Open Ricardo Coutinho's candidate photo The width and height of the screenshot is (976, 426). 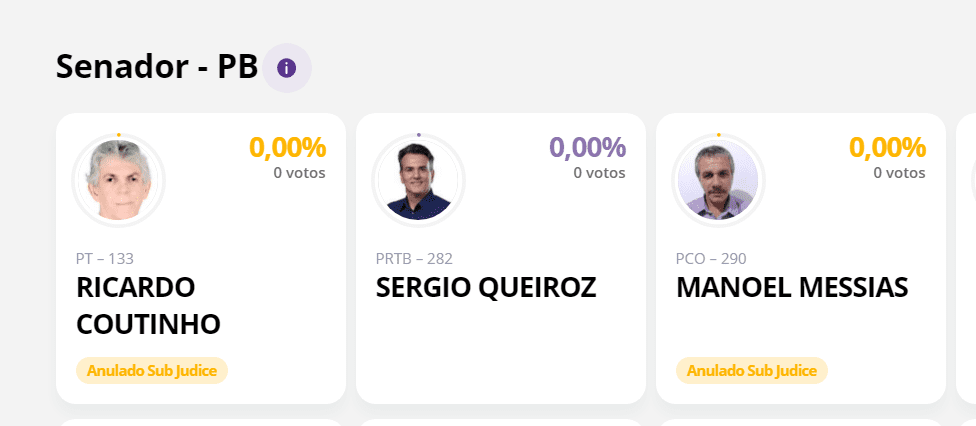[118, 181]
